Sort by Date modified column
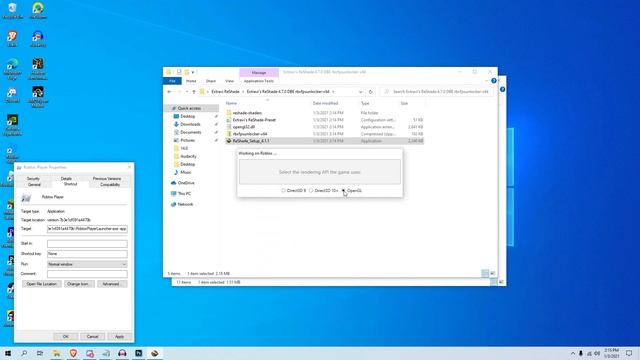Viewport: 640px width, 360px height. (325, 103)
